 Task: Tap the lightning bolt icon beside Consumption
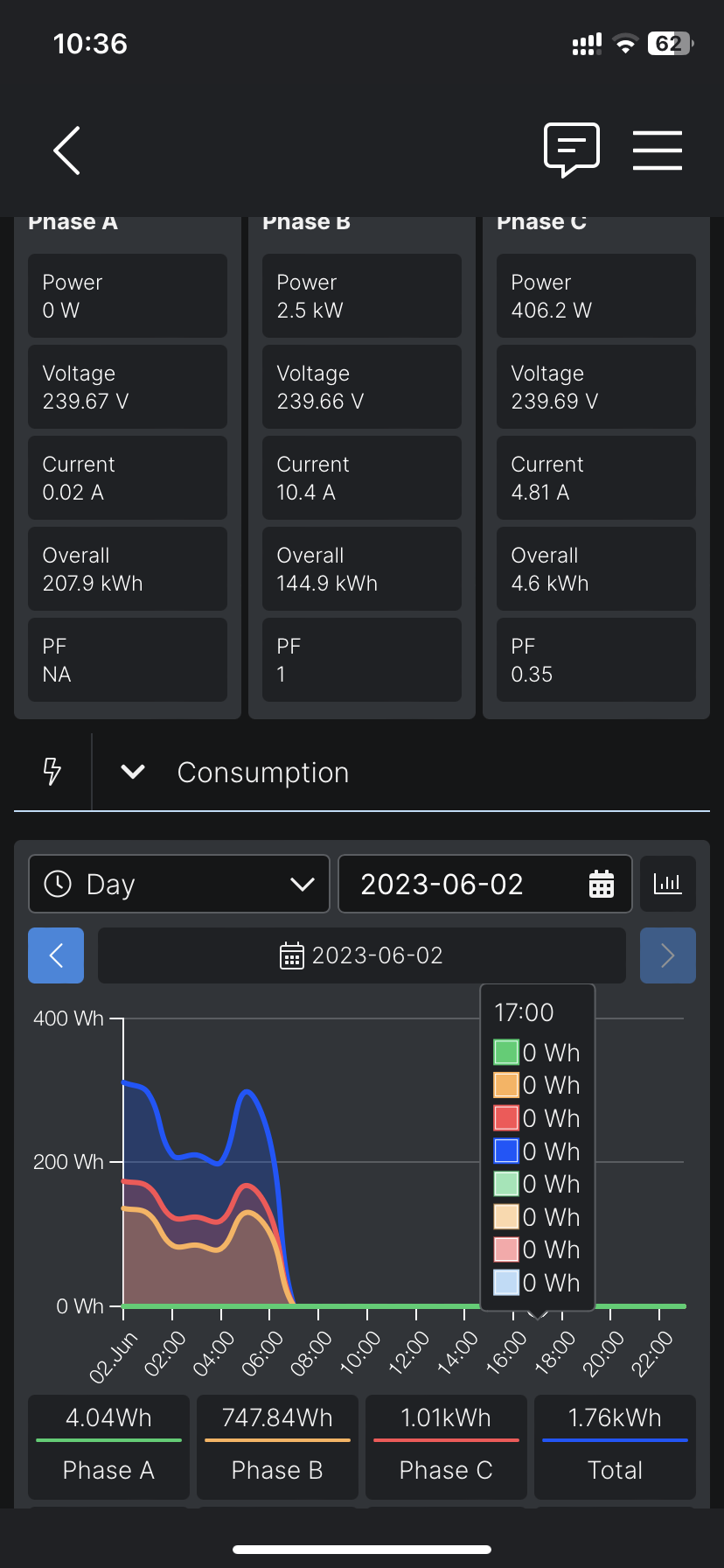52,772
